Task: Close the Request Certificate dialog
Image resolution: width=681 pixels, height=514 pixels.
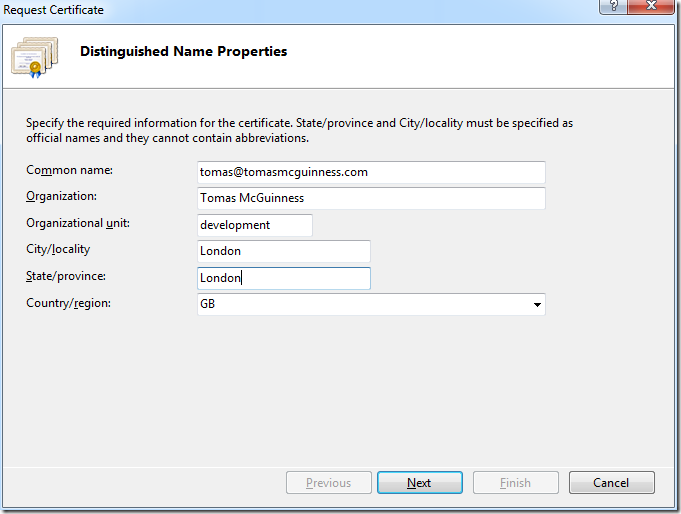Action: 651,6
